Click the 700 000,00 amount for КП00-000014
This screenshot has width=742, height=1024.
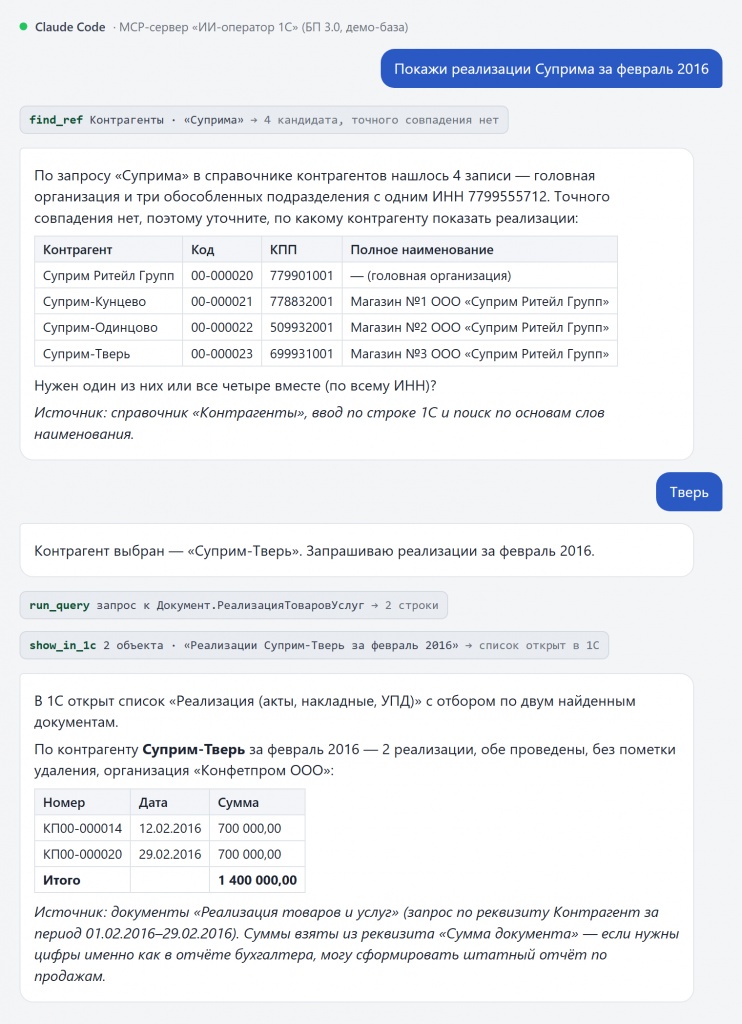(257, 828)
